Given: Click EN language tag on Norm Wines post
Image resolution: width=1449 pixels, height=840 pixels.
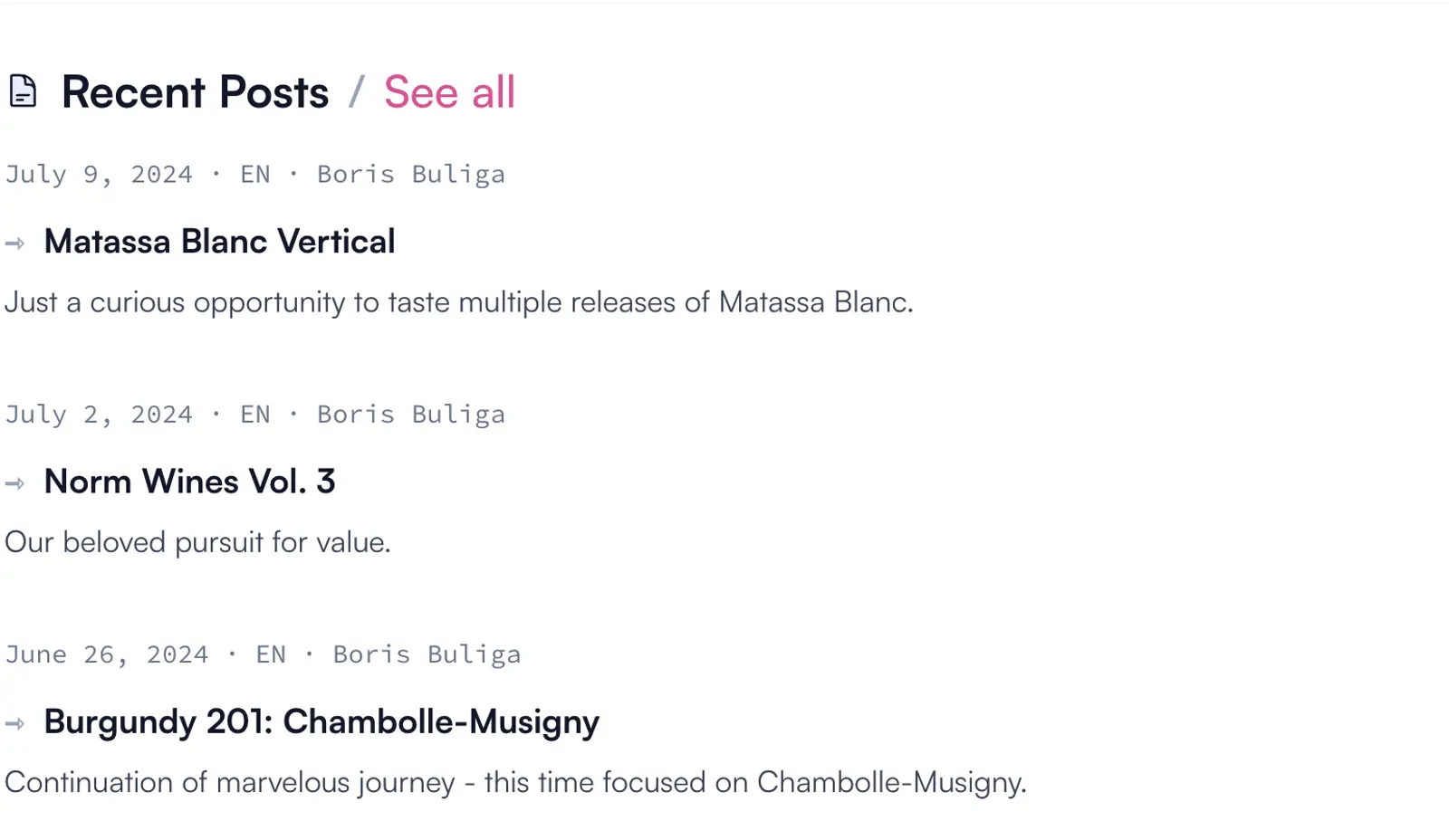Looking at the screenshot, I should pyautogui.click(x=255, y=414).
